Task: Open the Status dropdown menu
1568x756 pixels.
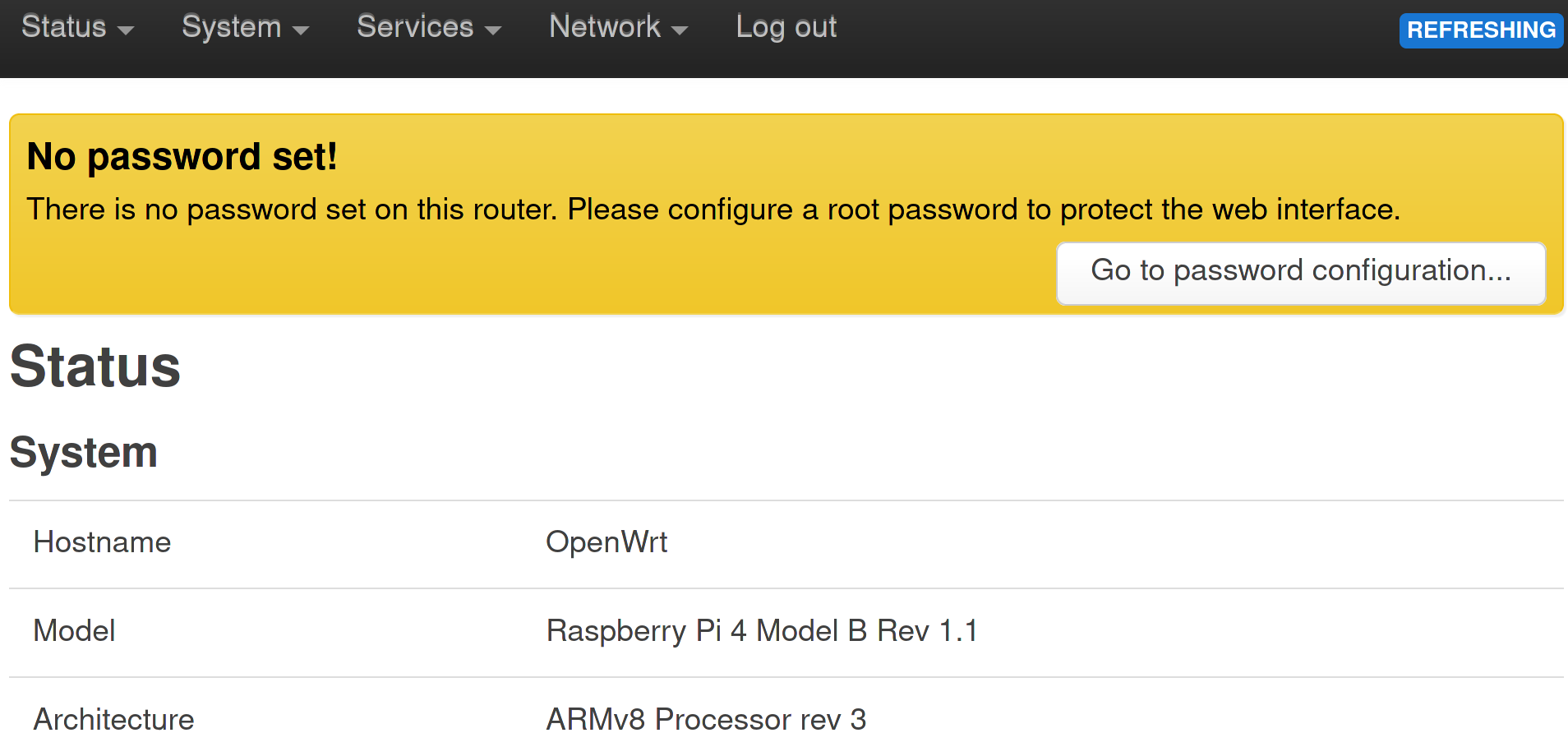Action: pos(77,27)
